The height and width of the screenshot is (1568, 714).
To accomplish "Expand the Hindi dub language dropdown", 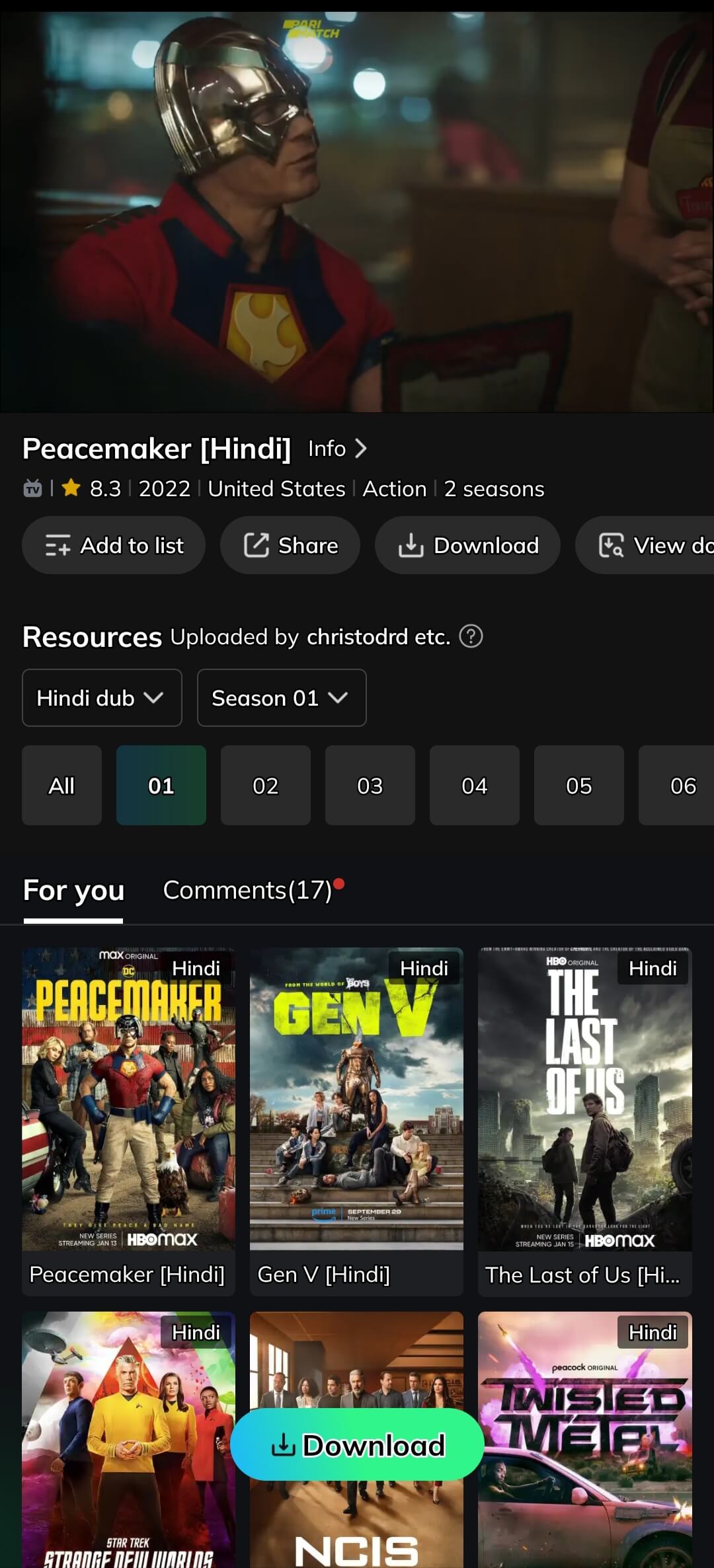I will pos(102,698).
